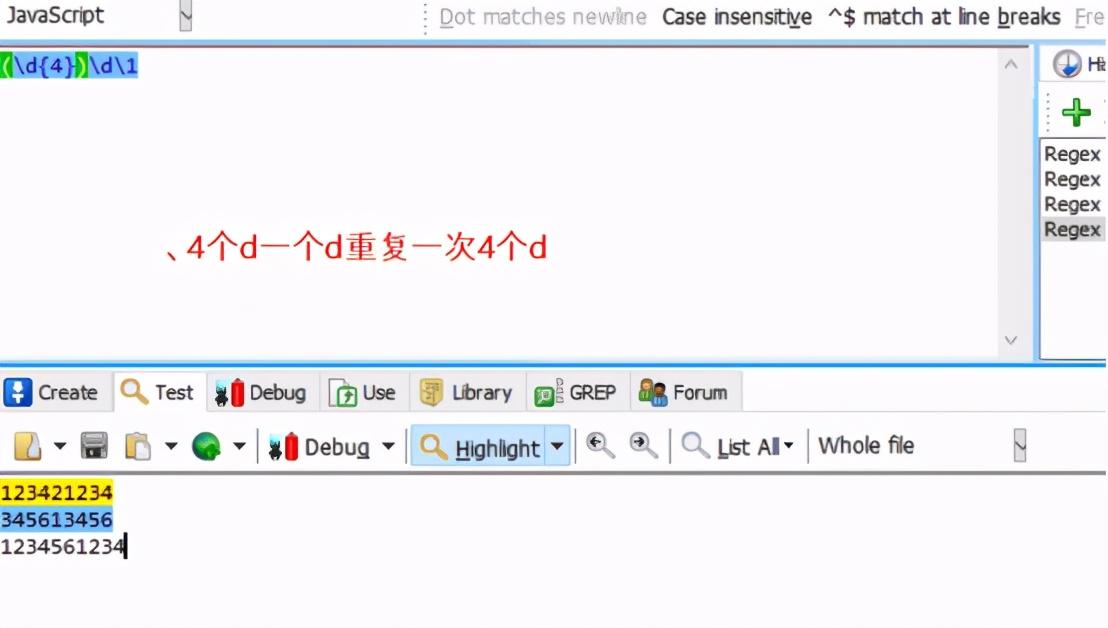Toggle the Highlight button
The width and height of the screenshot is (1108, 628).
478,446
